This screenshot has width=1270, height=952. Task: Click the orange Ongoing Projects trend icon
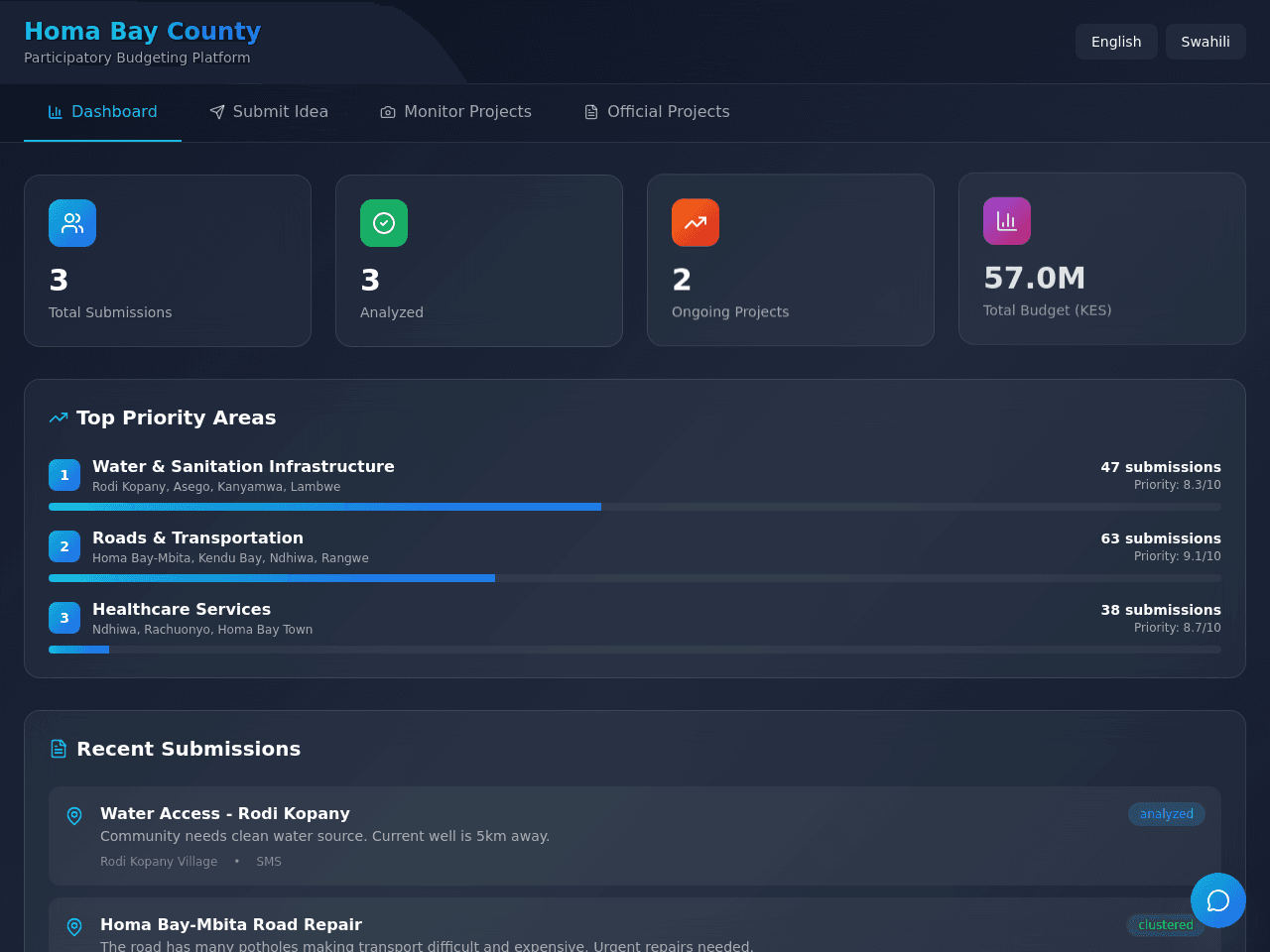pos(696,222)
